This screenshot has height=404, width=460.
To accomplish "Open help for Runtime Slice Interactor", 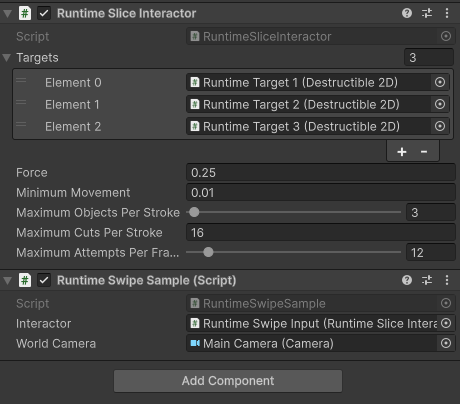I will [x=407, y=13].
